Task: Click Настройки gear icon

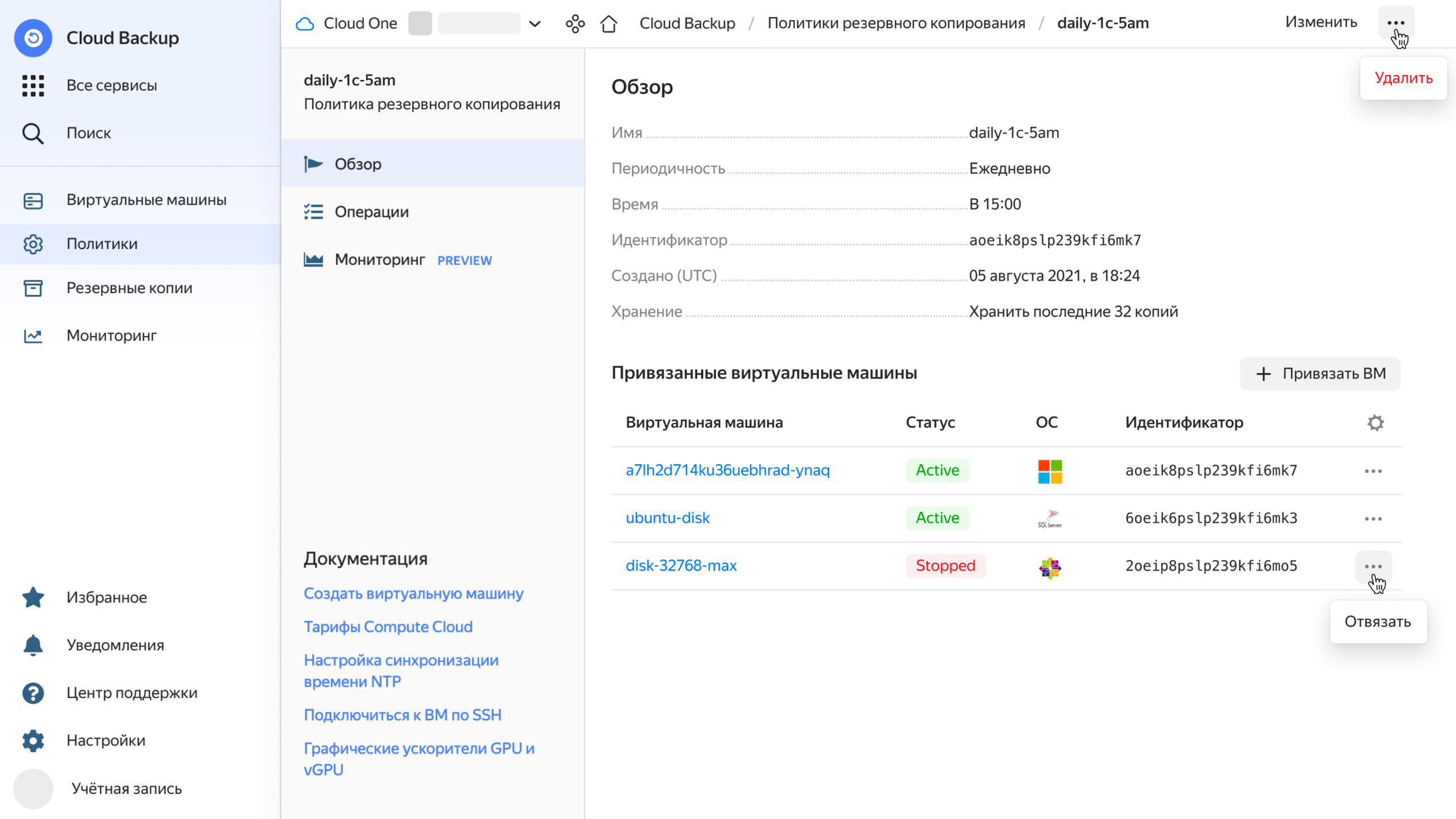Action: 33,741
